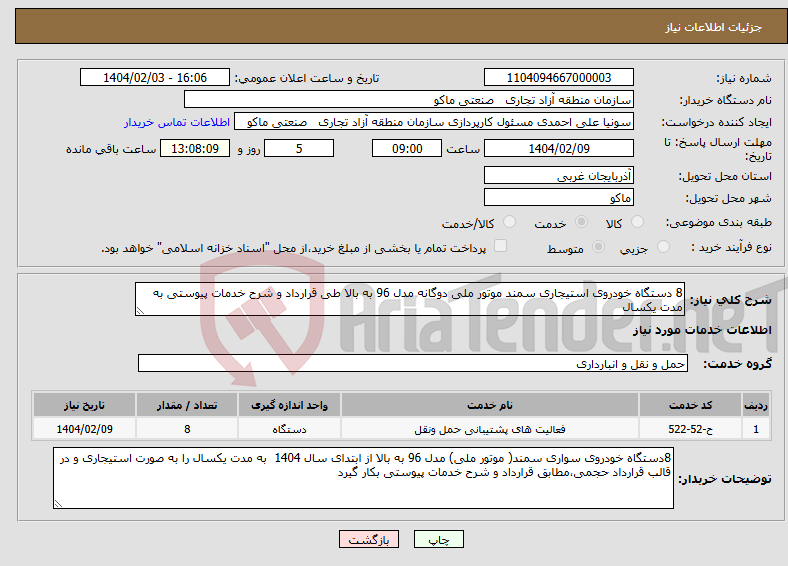
Task: Click the deadline date field 1404/02/09
Action: click(x=558, y=148)
